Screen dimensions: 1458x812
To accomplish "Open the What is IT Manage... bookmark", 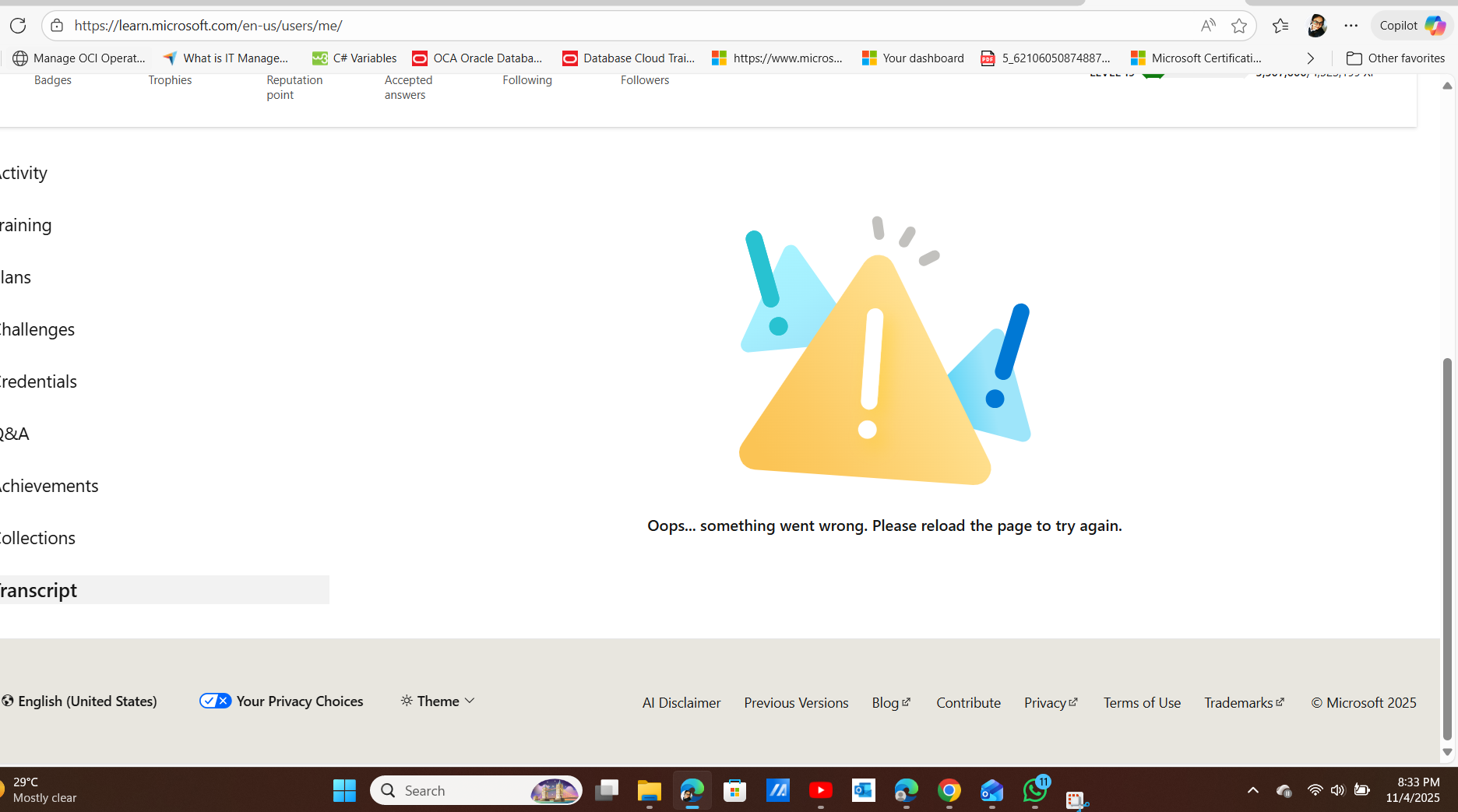I will point(226,58).
